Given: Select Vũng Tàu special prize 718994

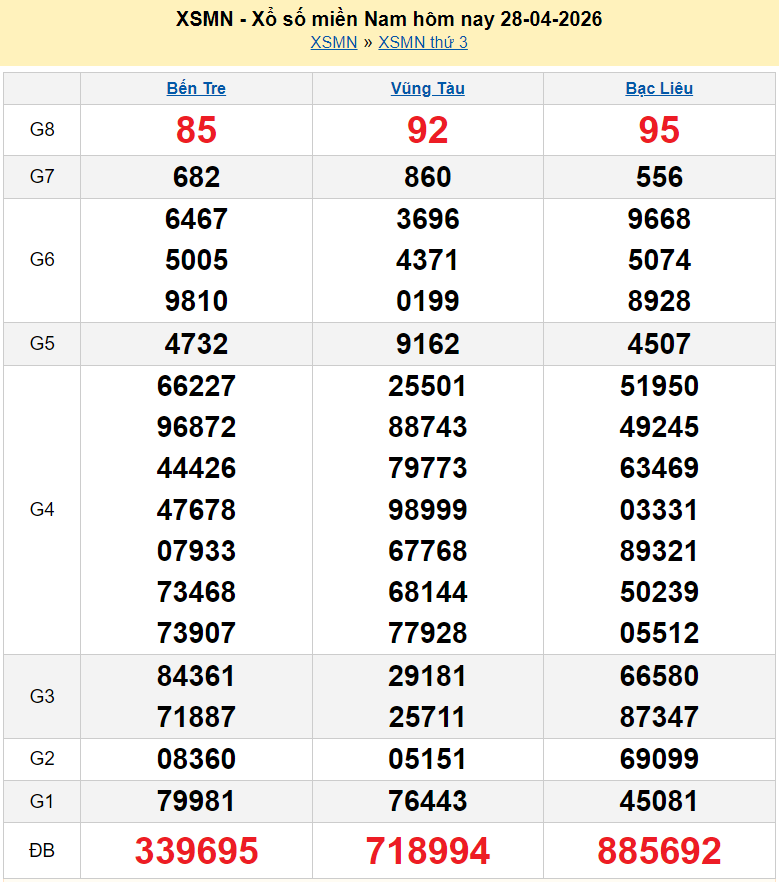Looking at the screenshot, I should 427,851.
